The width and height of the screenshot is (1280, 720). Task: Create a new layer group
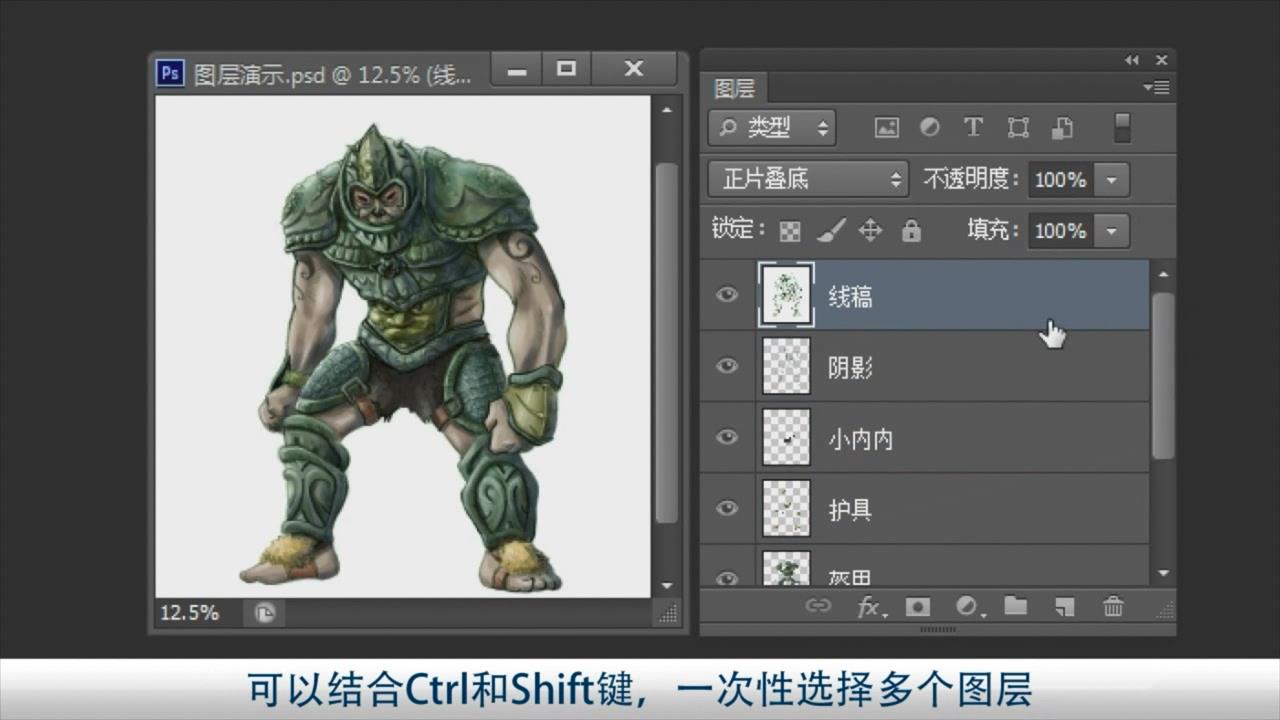1016,605
